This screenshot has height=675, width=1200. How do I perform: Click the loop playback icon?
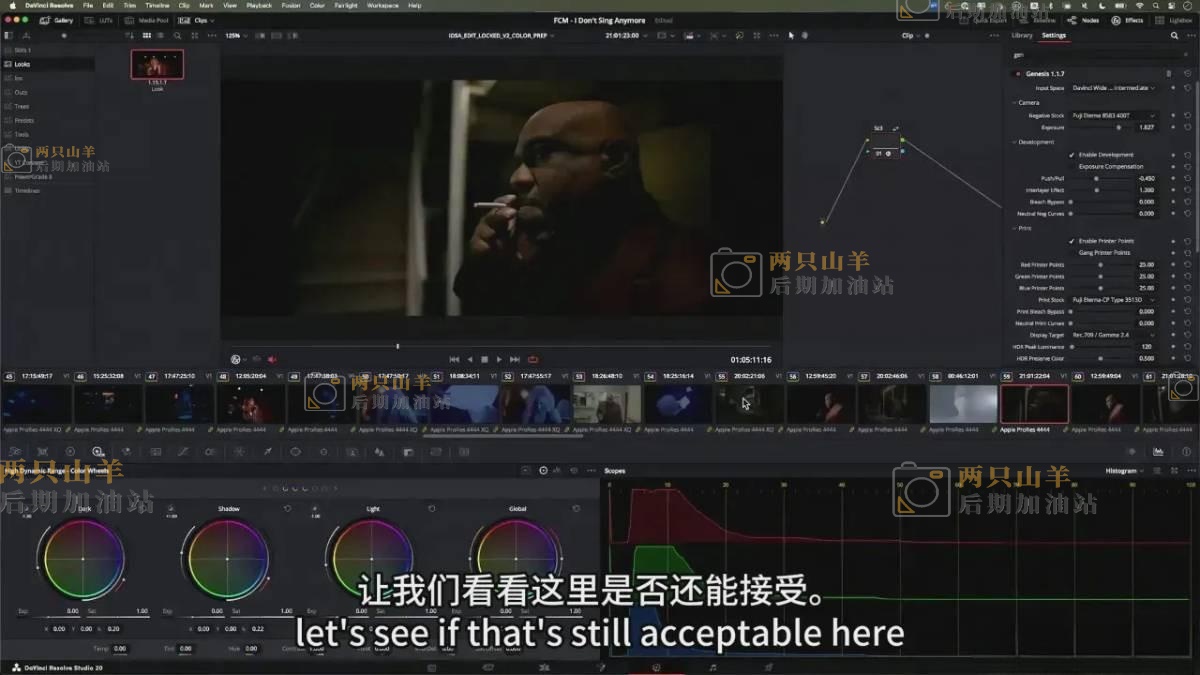pyautogui.click(x=533, y=359)
